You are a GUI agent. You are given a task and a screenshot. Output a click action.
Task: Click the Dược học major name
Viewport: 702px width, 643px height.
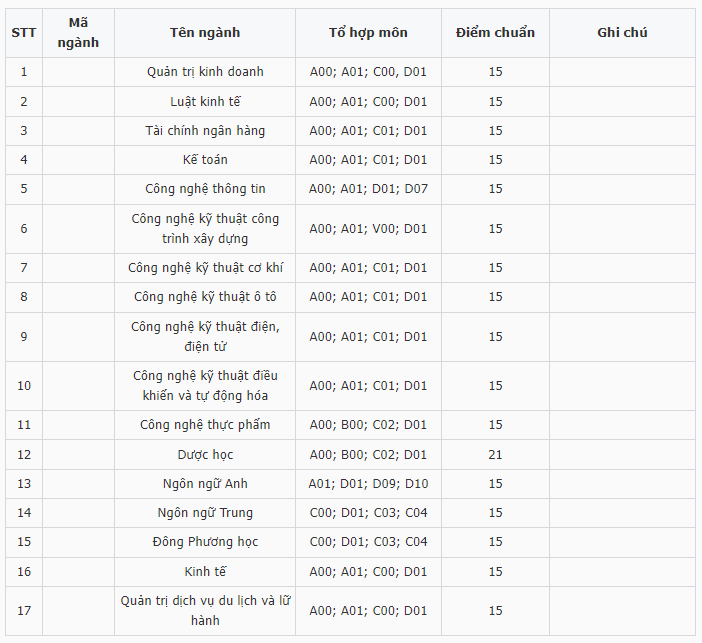click(205, 454)
